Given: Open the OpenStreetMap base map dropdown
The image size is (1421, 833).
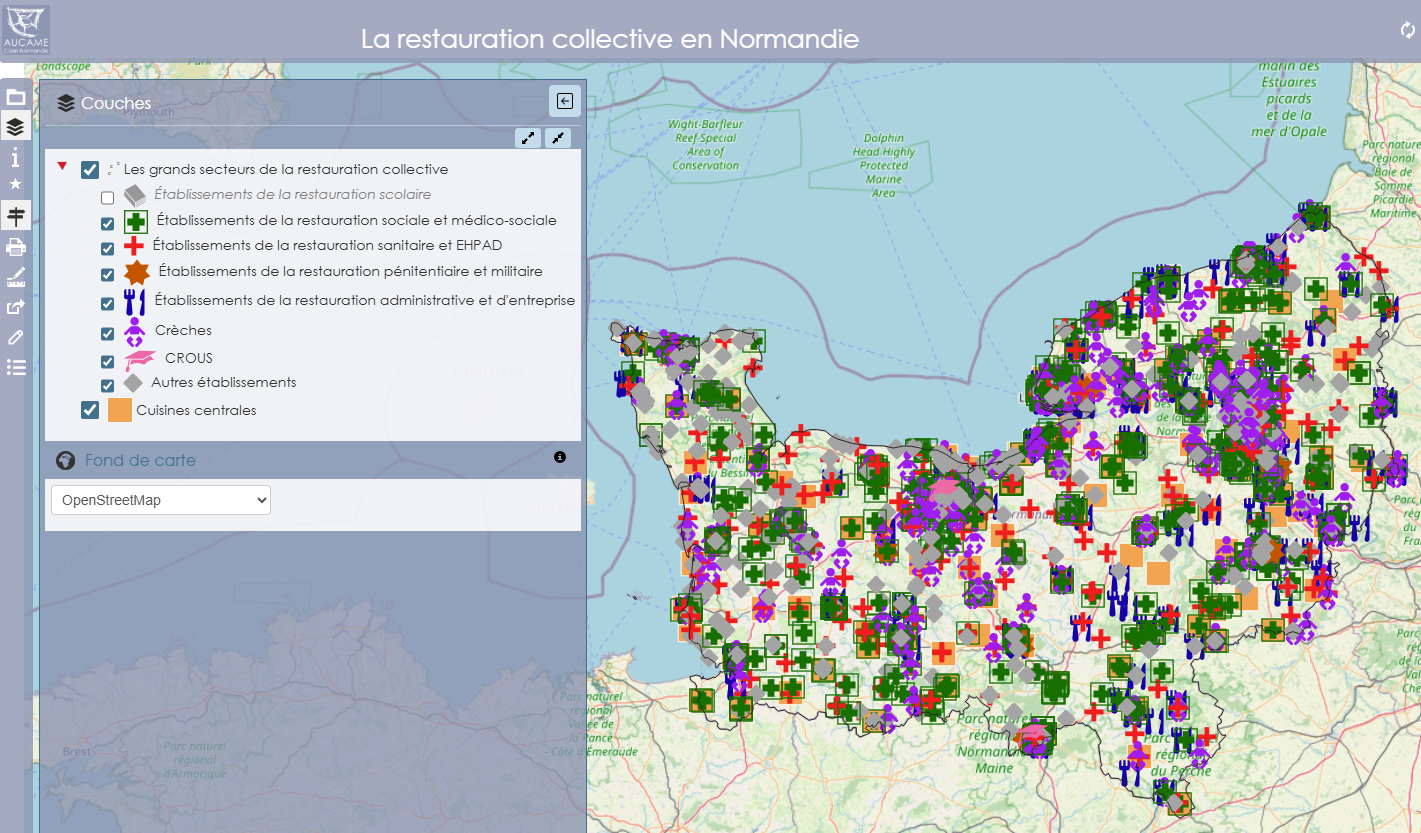Looking at the screenshot, I should point(161,500).
